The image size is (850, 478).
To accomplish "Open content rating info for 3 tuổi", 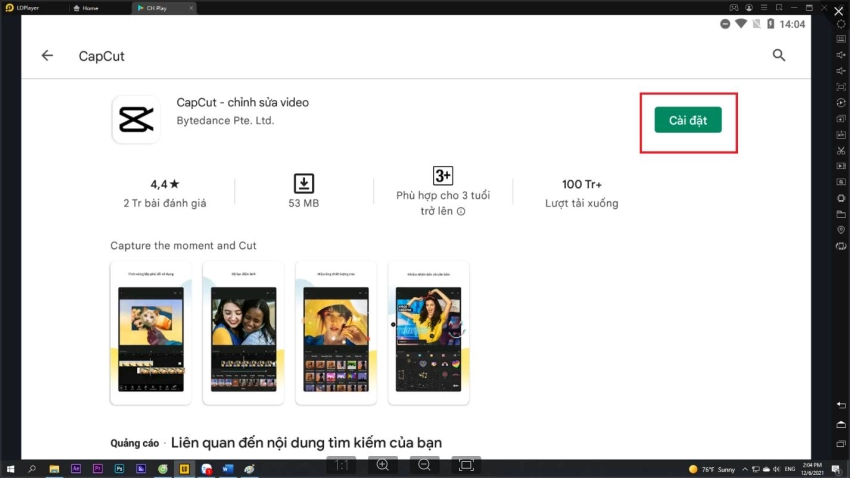I will 461,211.
